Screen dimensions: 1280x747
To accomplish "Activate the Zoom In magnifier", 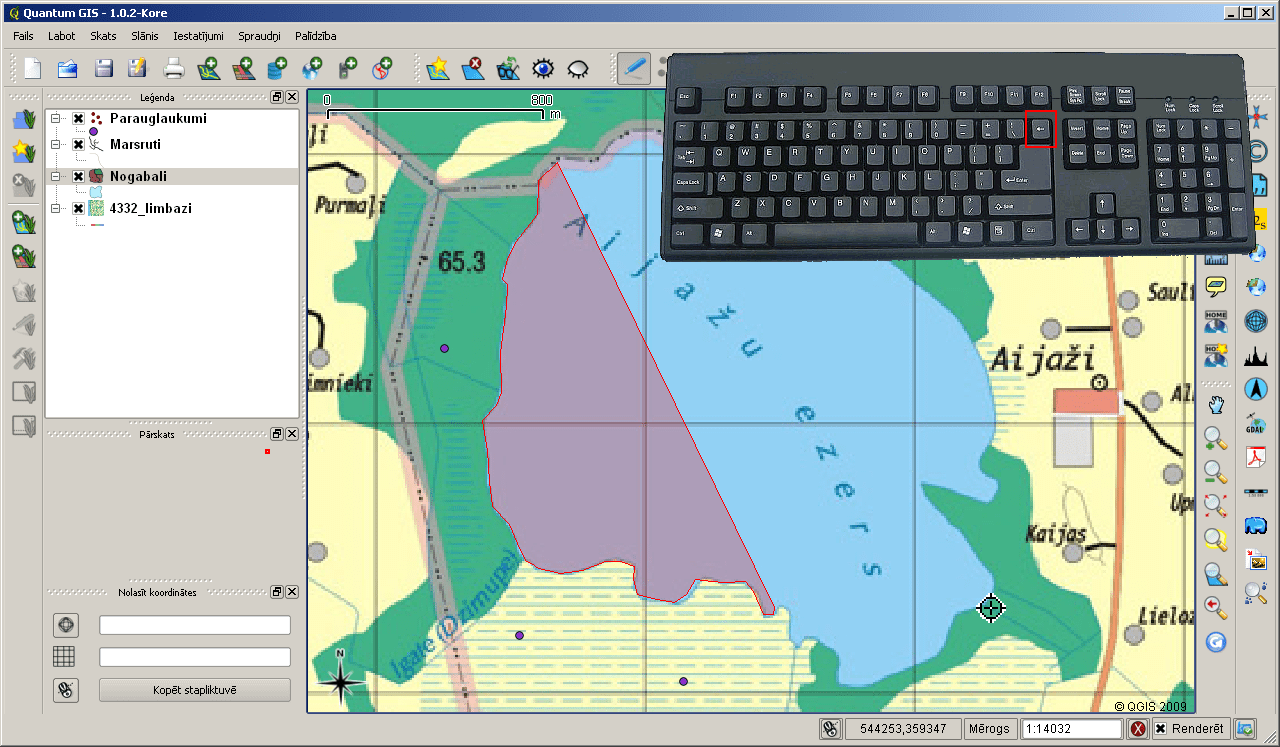I will pyautogui.click(x=1216, y=438).
